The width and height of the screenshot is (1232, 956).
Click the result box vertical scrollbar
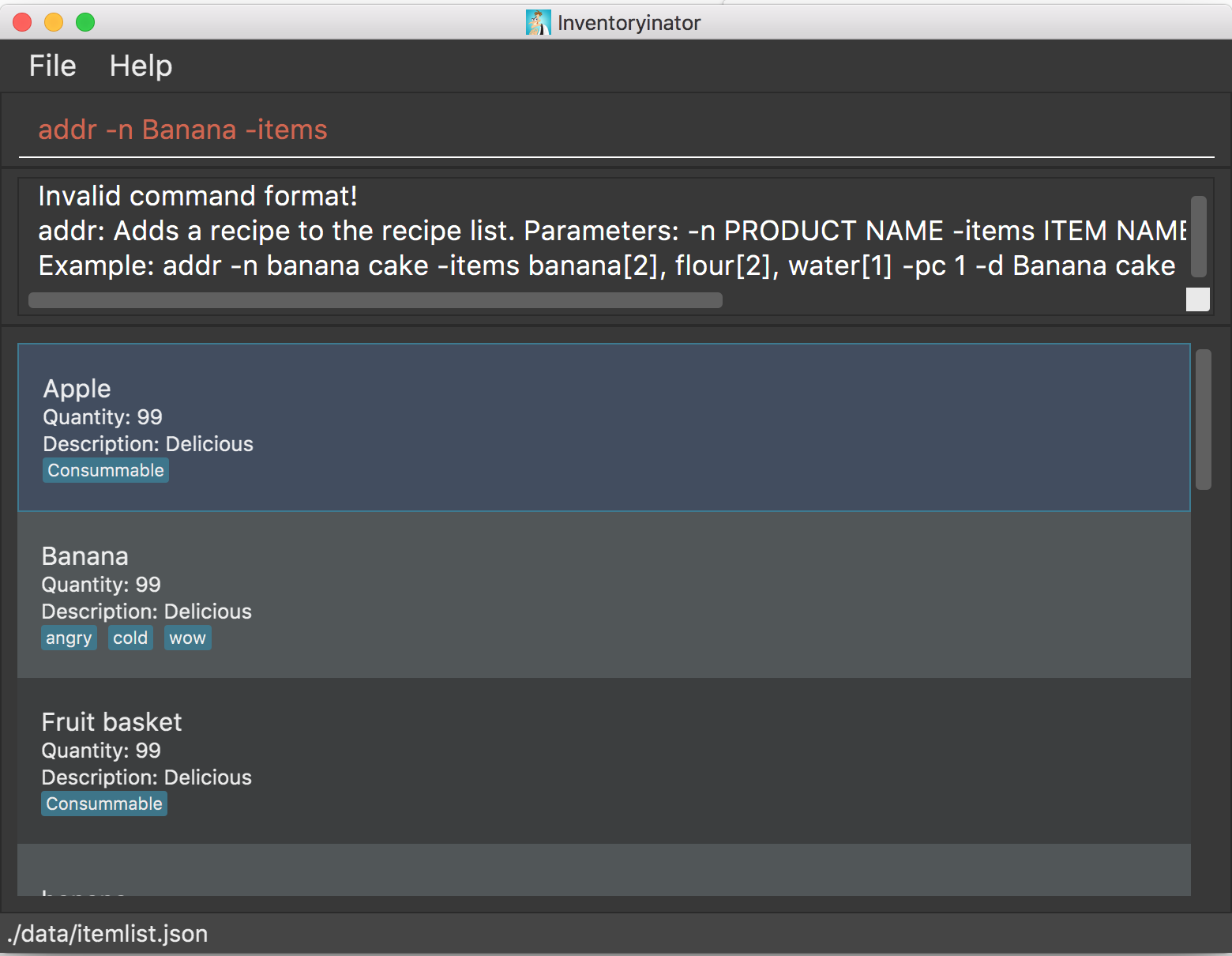coord(1198,236)
